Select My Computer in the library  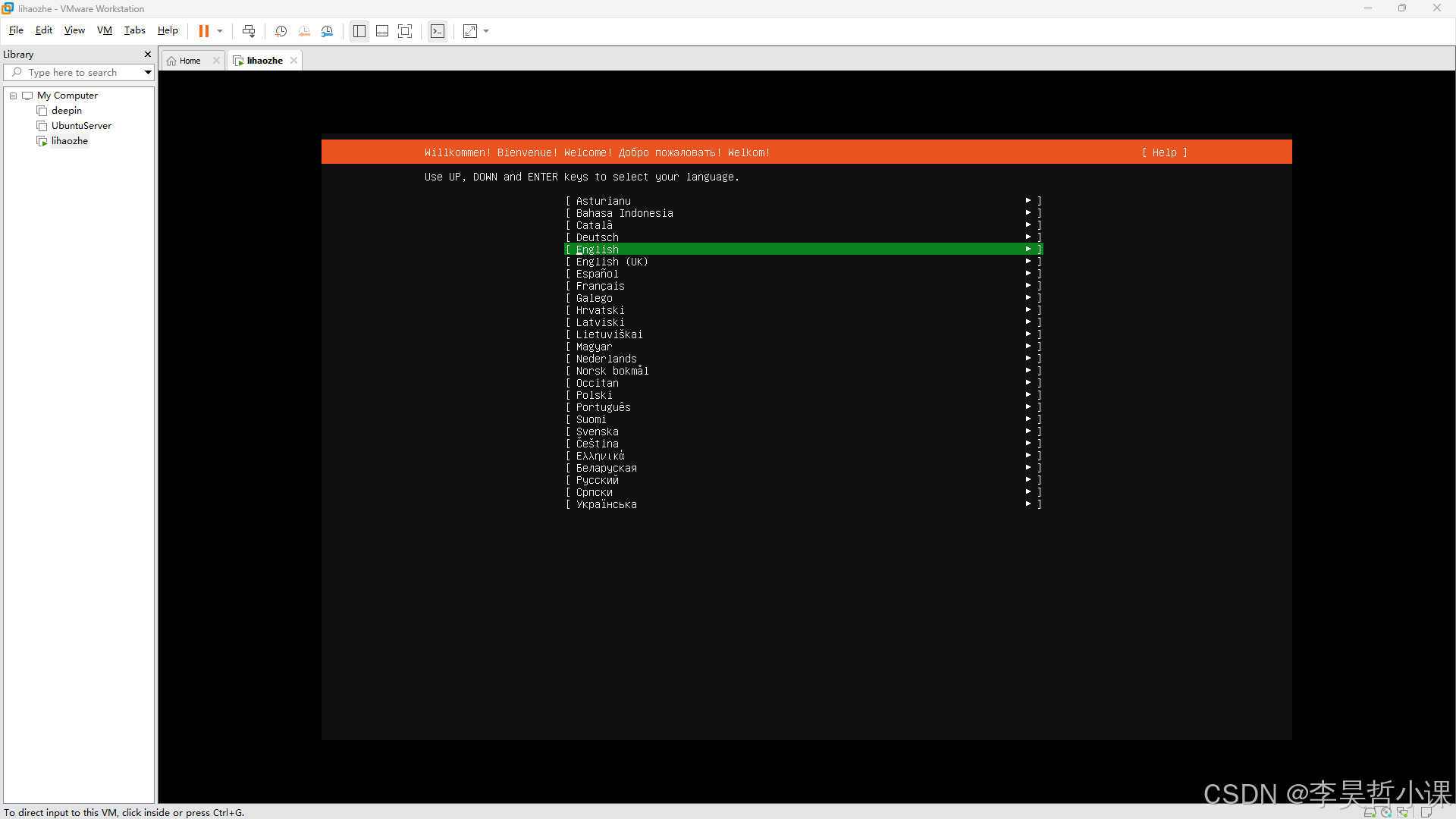(x=67, y=96)
